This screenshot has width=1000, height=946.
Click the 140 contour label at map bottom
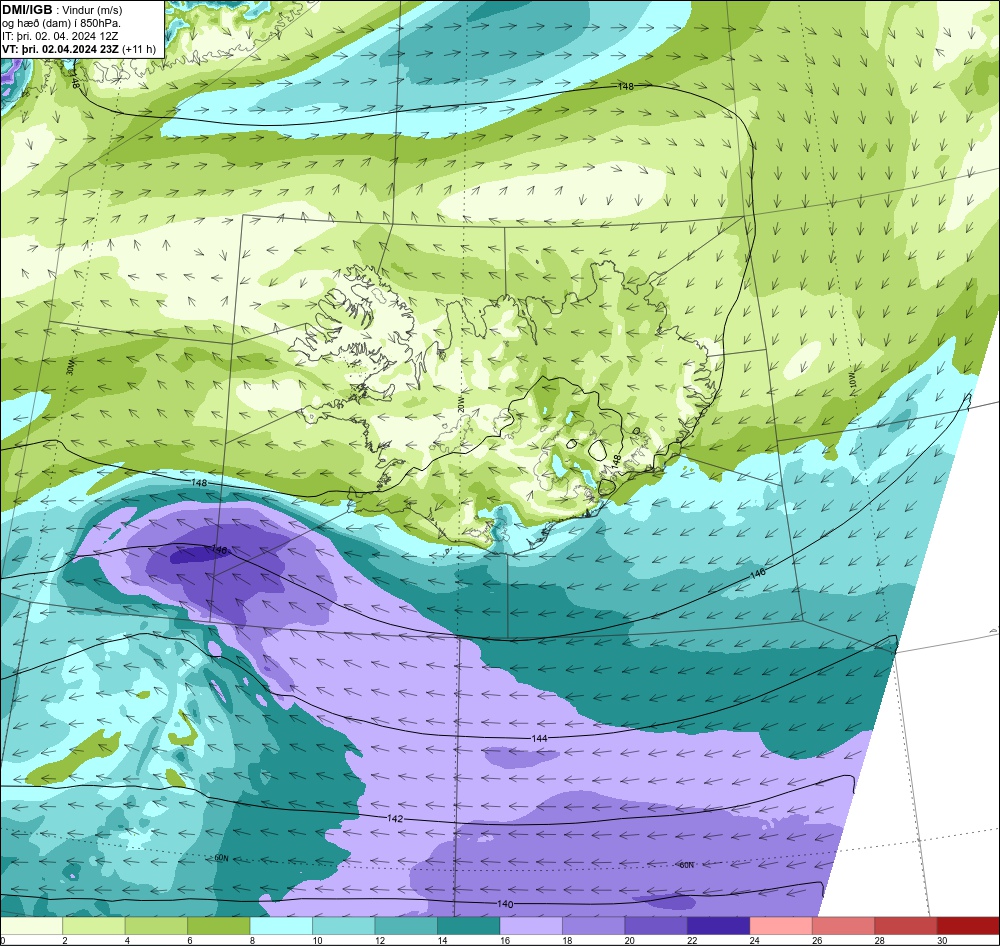tap(504, 904)
